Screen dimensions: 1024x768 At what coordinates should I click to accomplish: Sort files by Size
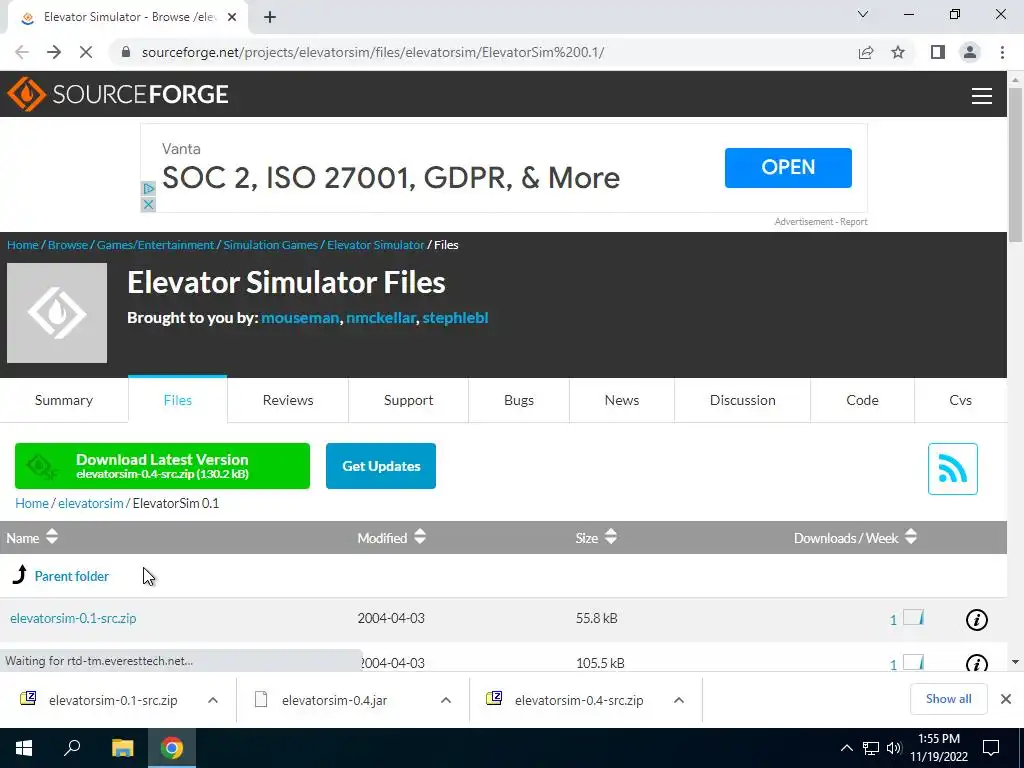(596, 537)
